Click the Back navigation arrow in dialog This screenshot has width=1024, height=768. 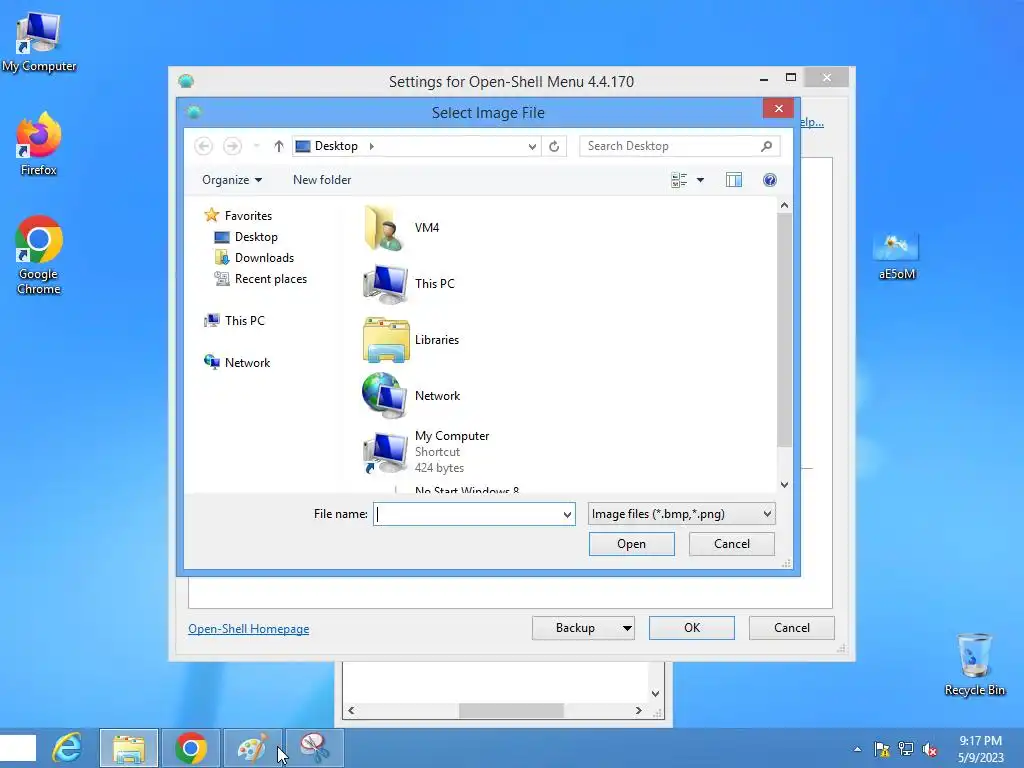pyautogui.click(x=204, y=146)
